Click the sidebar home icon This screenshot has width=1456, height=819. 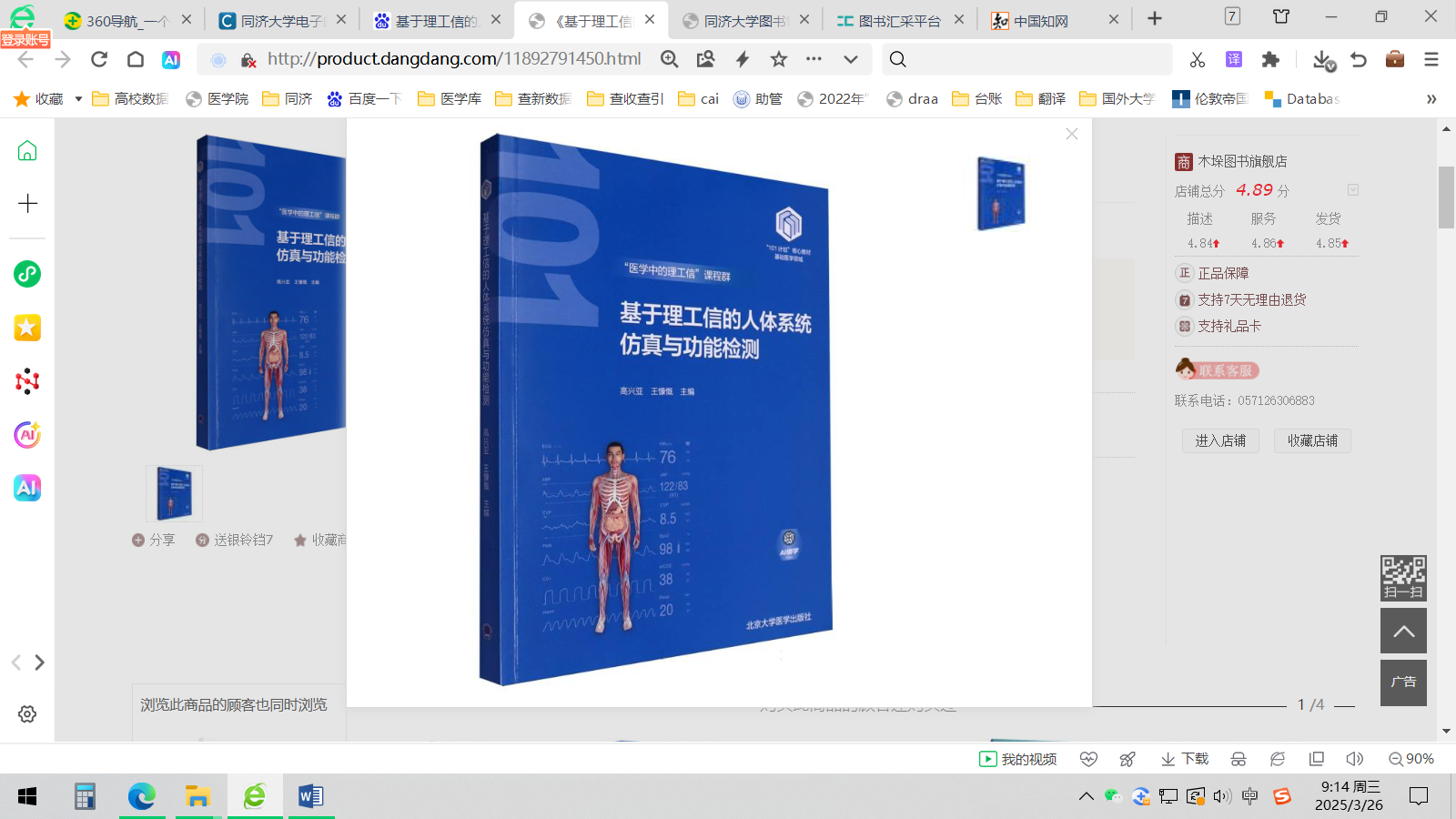(27, 150)
